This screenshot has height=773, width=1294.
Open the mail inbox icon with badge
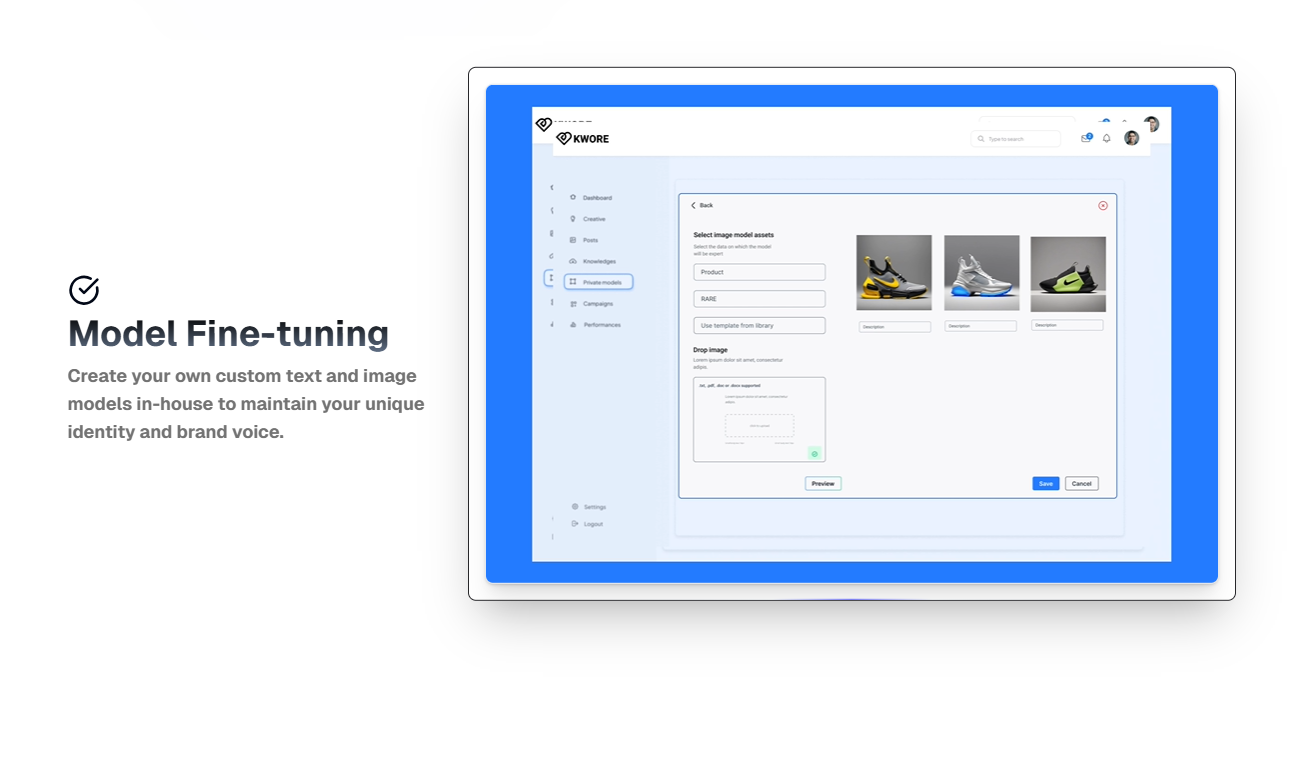point(1086,138)
